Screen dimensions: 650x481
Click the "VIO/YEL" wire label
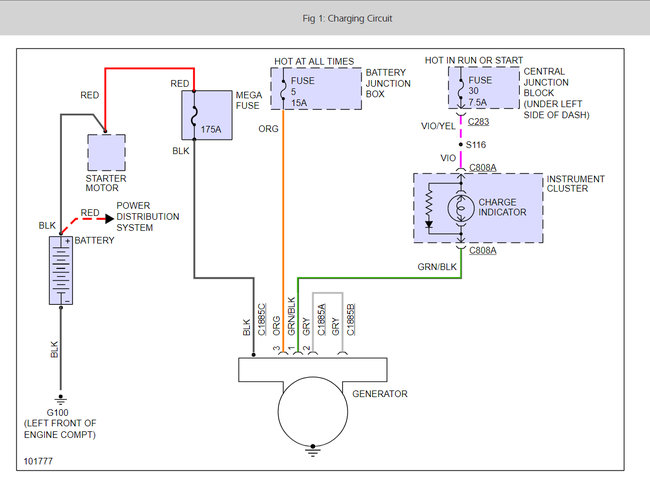[x=438, y=126]
